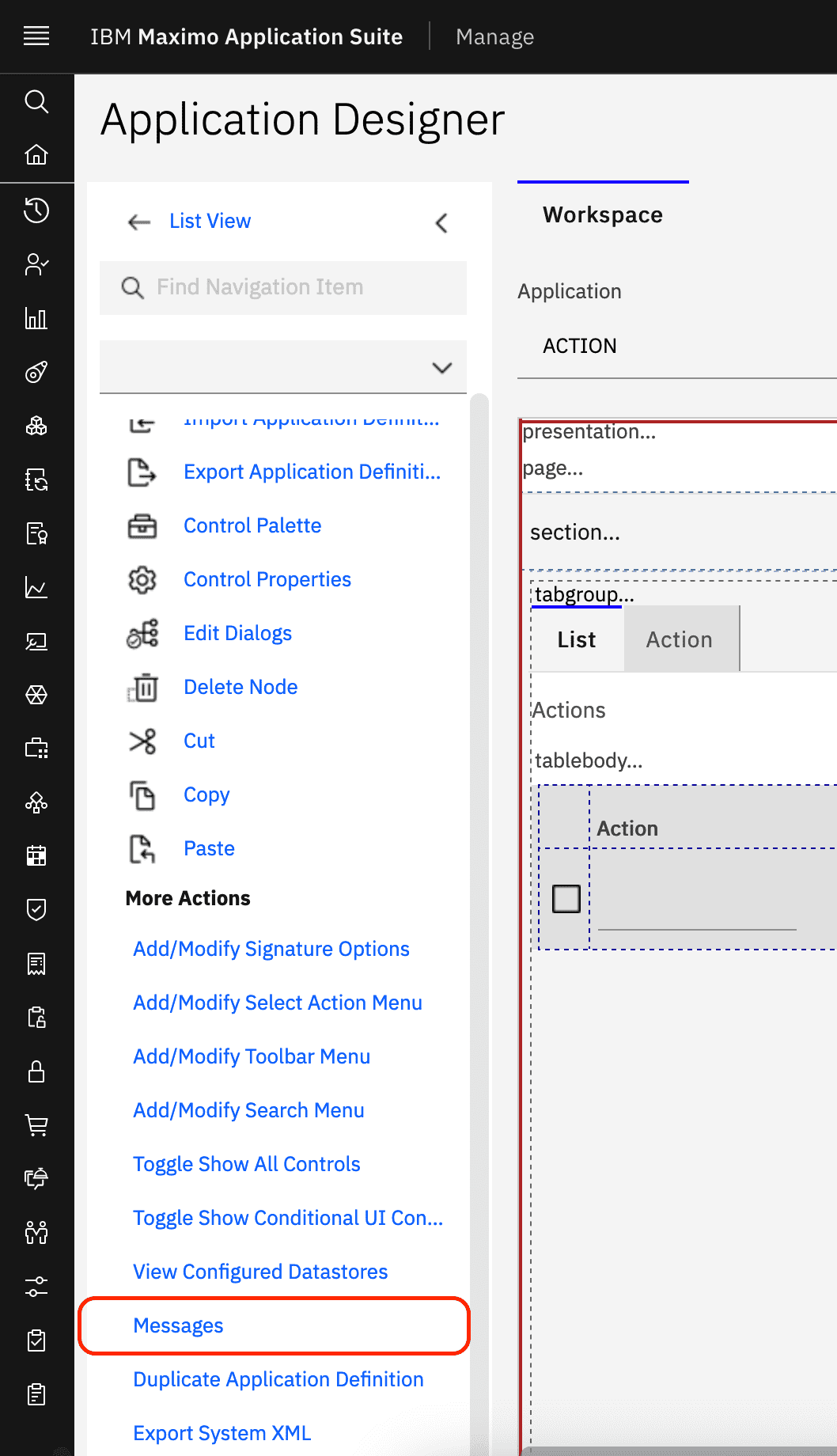
Task: Open the document-with-ribbon sidebar icon
Action: pyautogui.click(x=36, y=534)
